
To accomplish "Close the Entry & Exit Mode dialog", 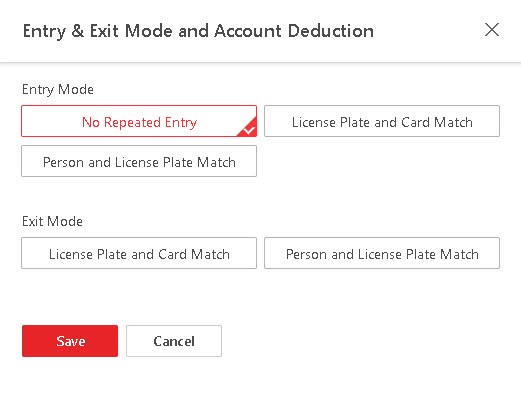I will pyautogui.click(x=492, y=30).
